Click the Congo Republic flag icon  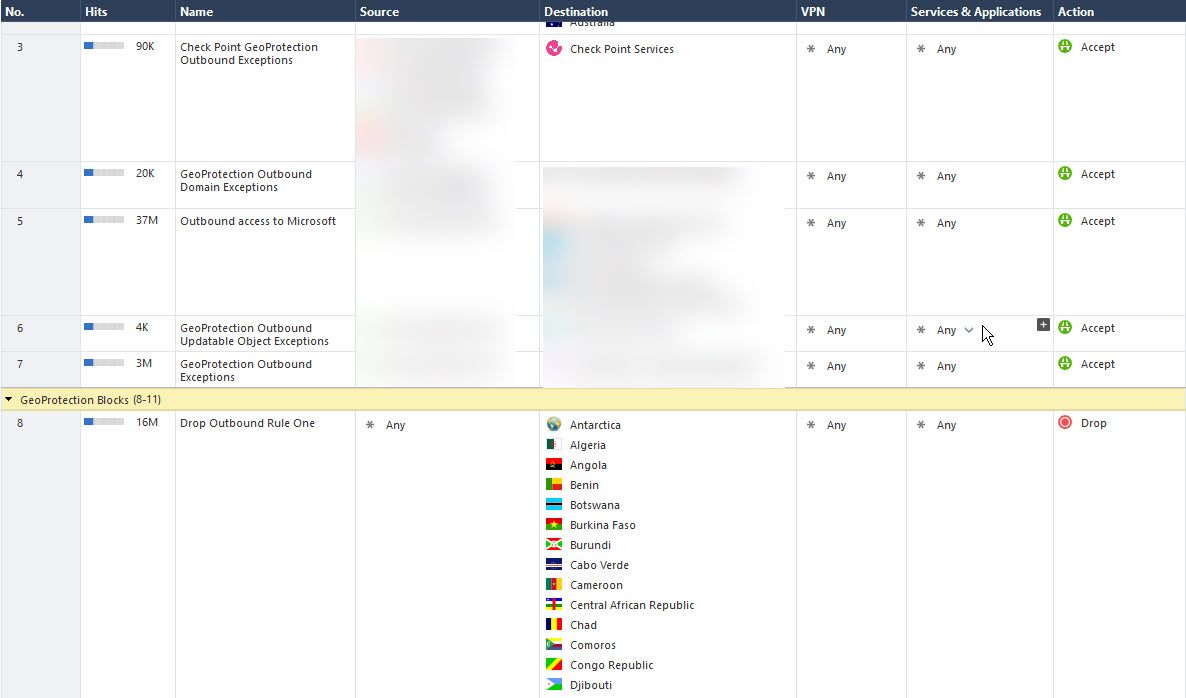tap(554, 664)
